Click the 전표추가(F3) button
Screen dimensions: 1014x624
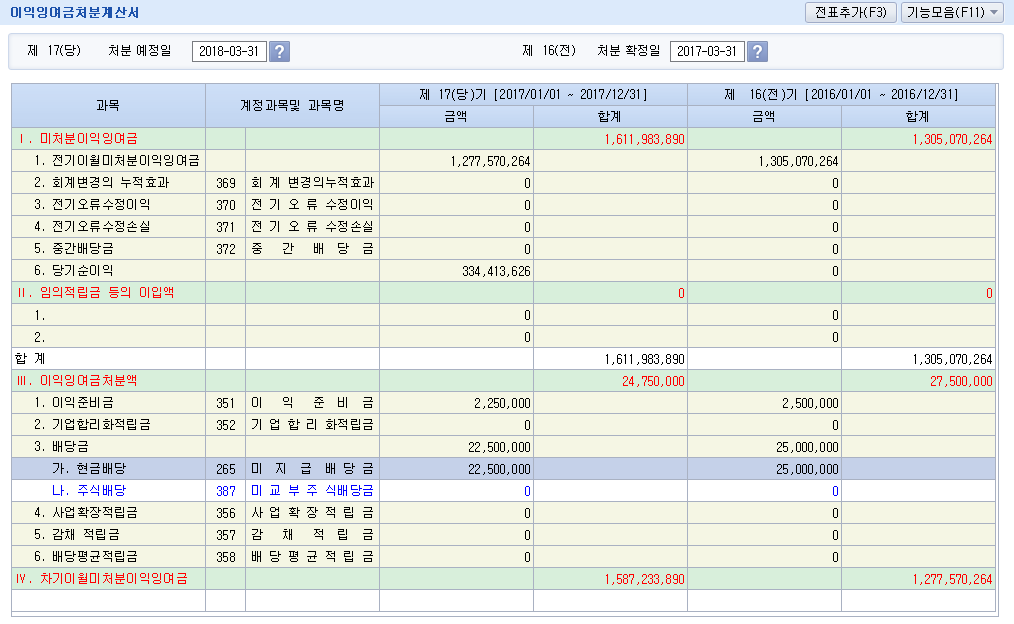coord(850,12)
